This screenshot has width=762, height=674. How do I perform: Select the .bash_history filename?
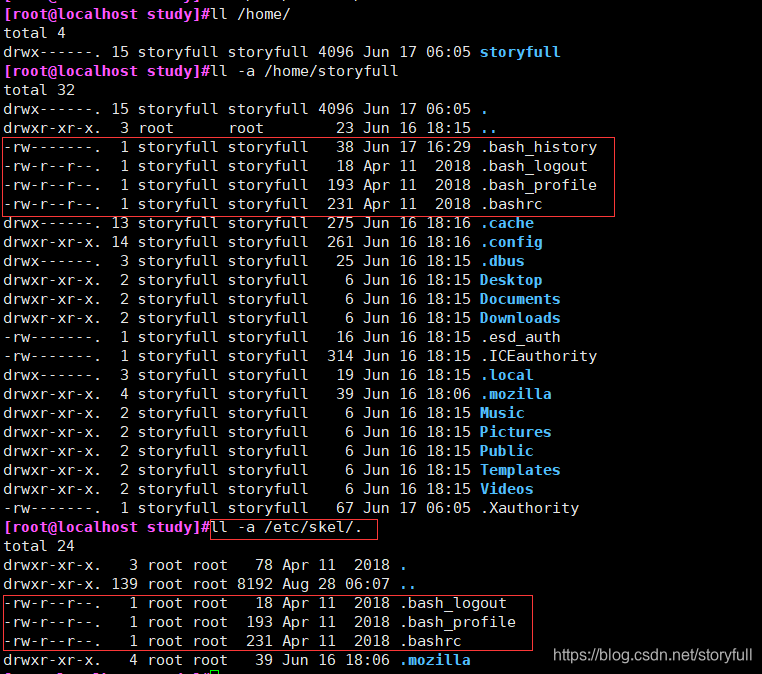tap(538, 147)
